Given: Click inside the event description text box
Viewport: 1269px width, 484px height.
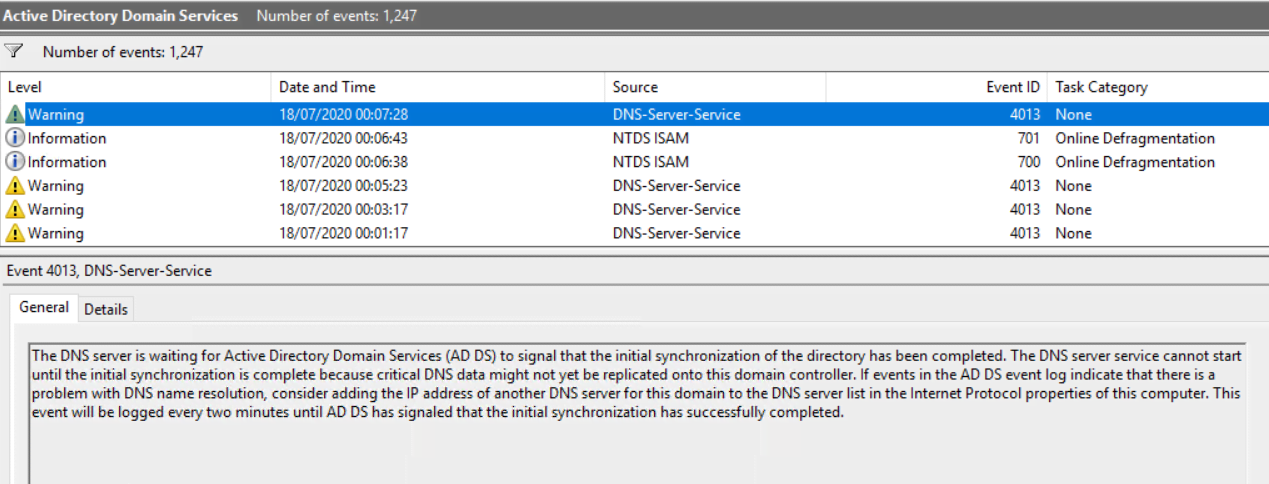Looking at the screenshot, I should point(637,412).
